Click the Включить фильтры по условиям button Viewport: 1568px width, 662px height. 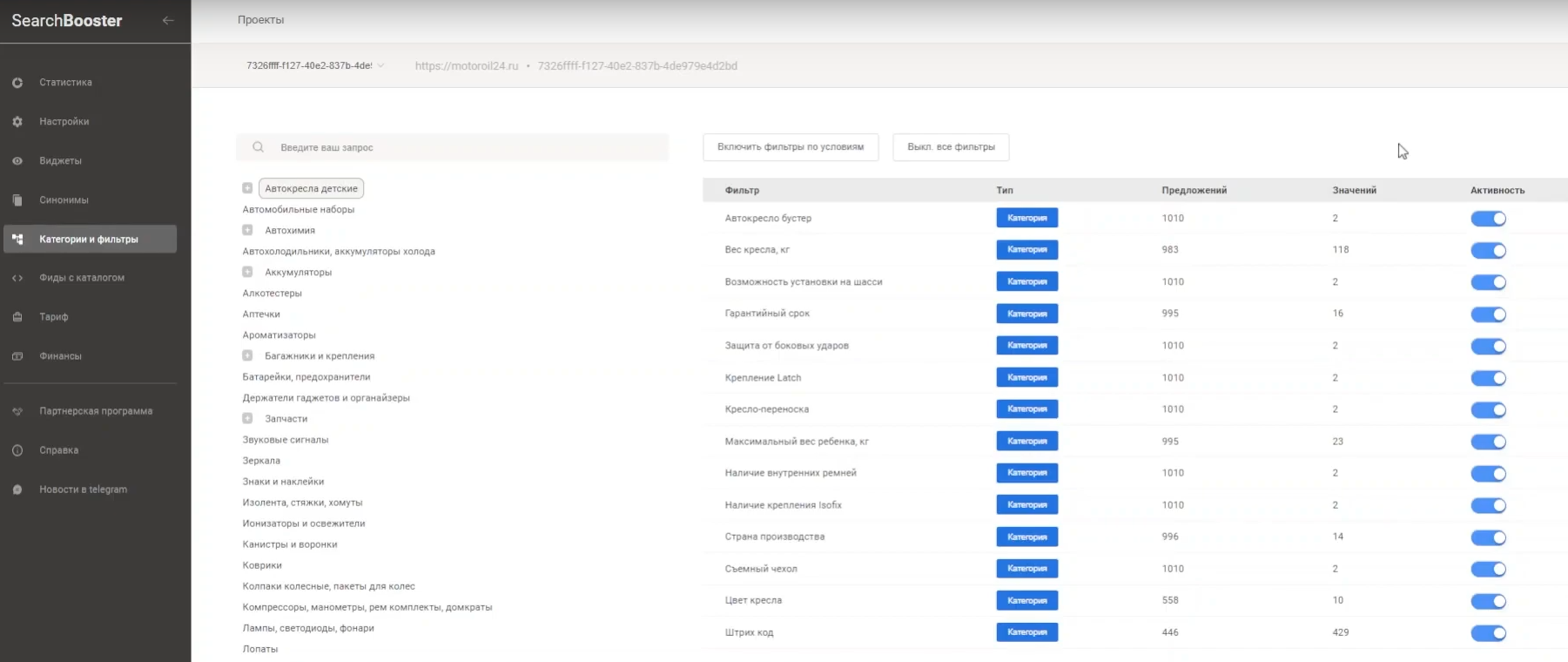click(790, 147)
